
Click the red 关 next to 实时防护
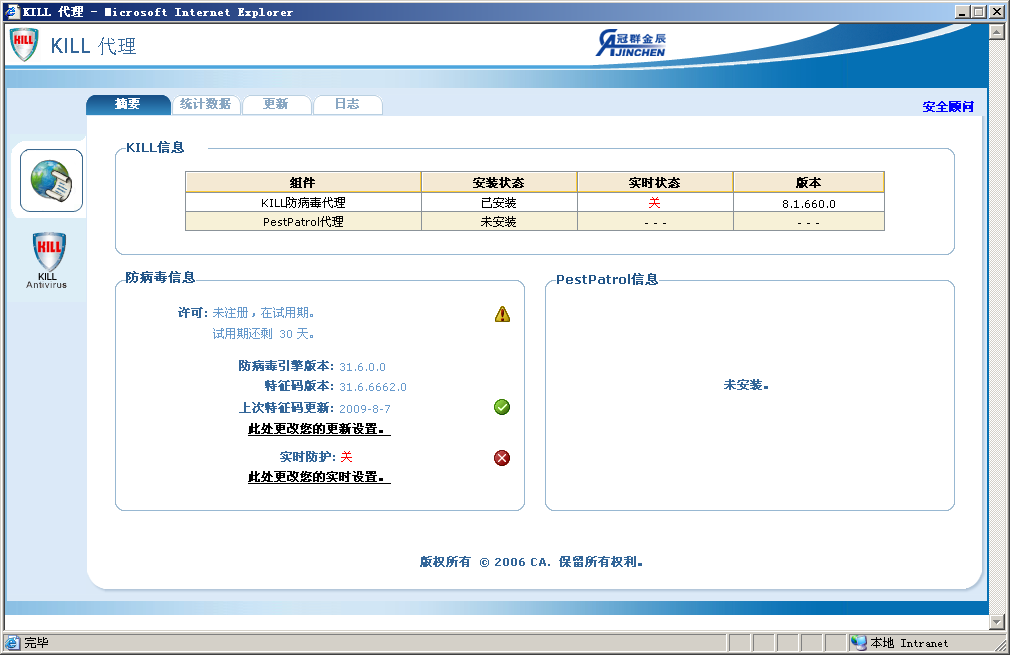tap(347, 457)
